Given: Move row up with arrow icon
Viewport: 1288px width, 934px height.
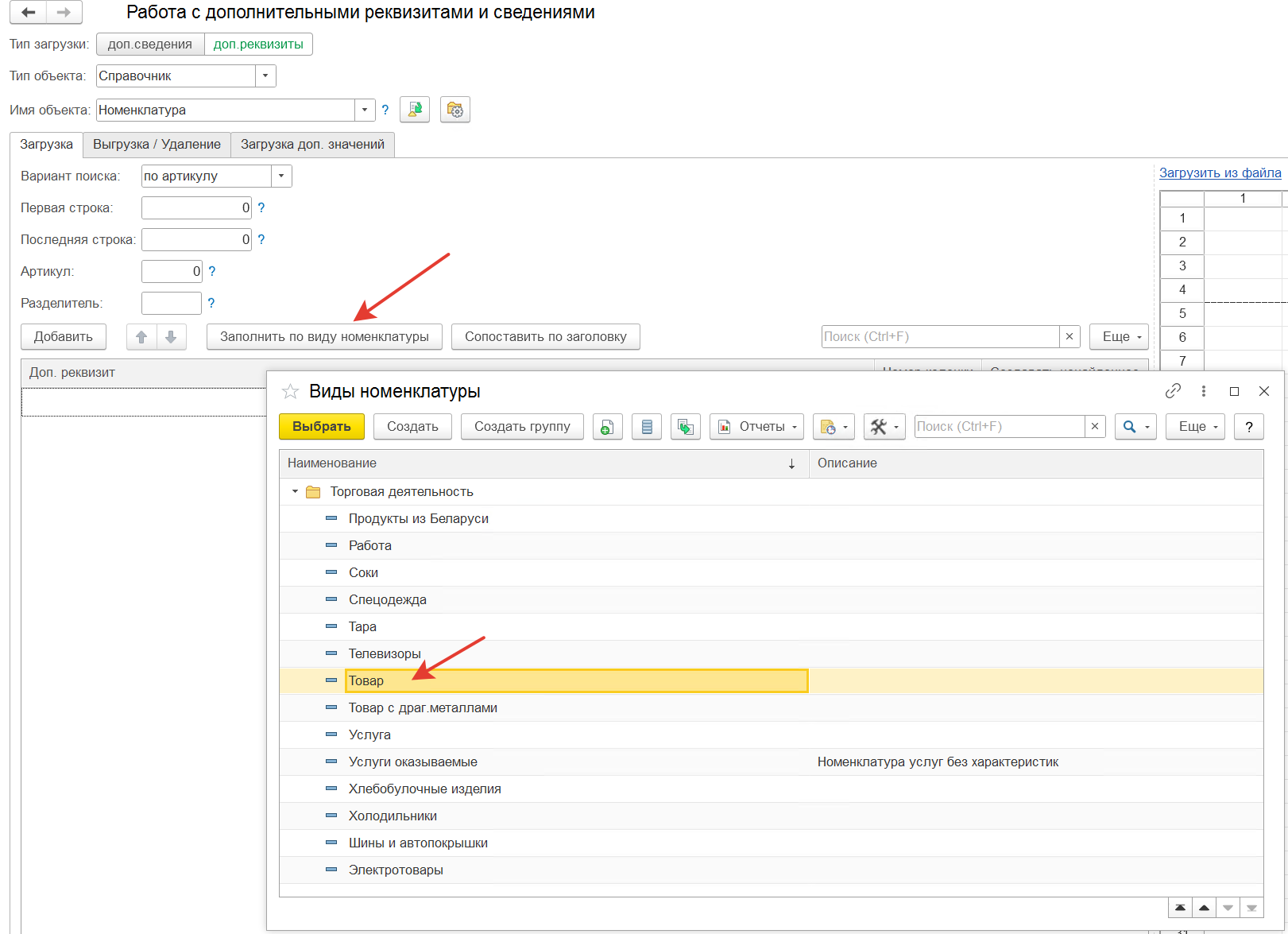Looking at the screenshot, I should [x=141, y=337].
